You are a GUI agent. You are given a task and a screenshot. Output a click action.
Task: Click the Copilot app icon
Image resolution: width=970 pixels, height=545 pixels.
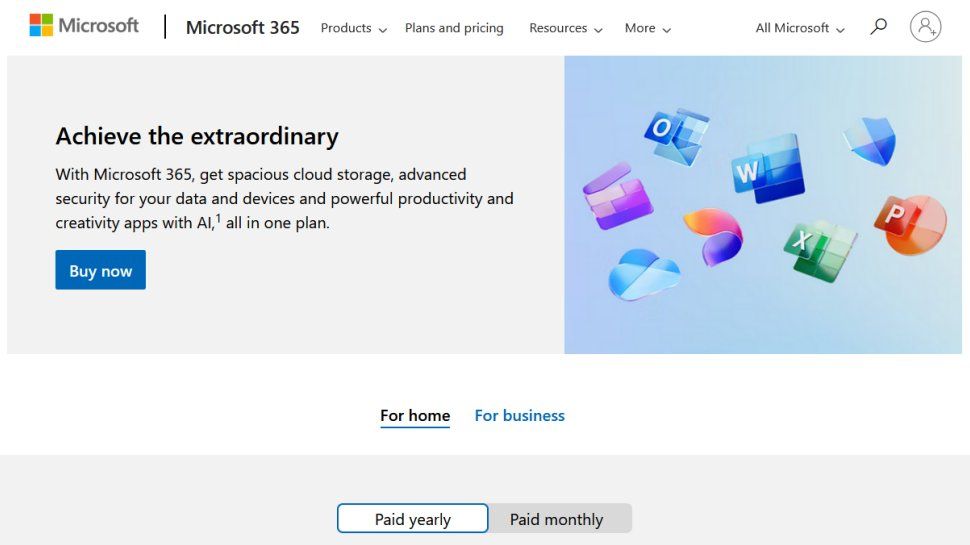coord(713,235)
